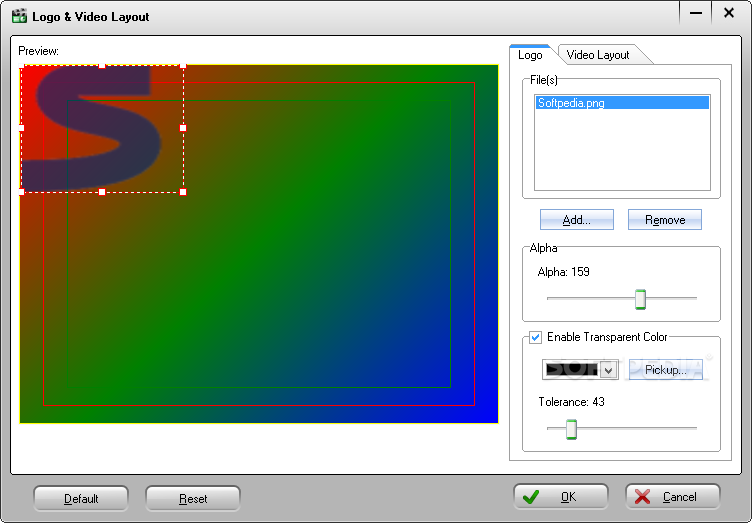Click the Cancel button
The height and width of the screenshot is (523, 752).
pos(673,497)
